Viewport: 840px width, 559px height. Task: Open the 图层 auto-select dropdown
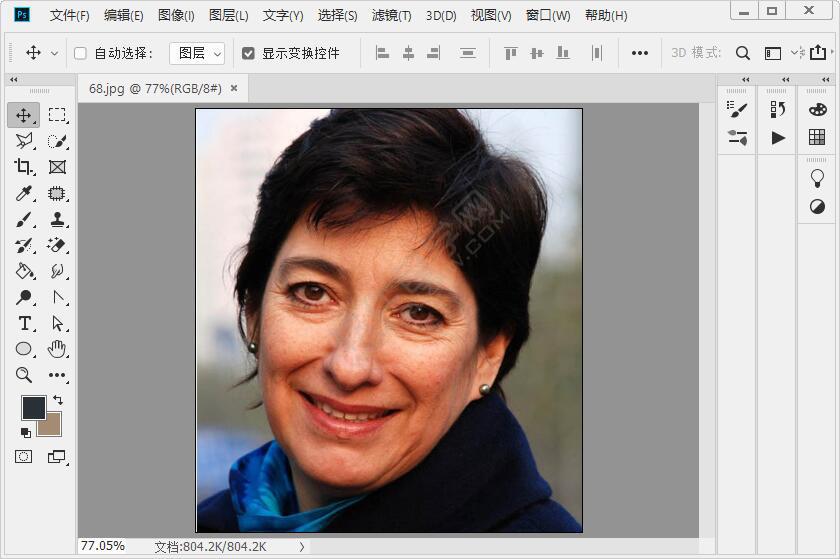[x=197, y=53]
